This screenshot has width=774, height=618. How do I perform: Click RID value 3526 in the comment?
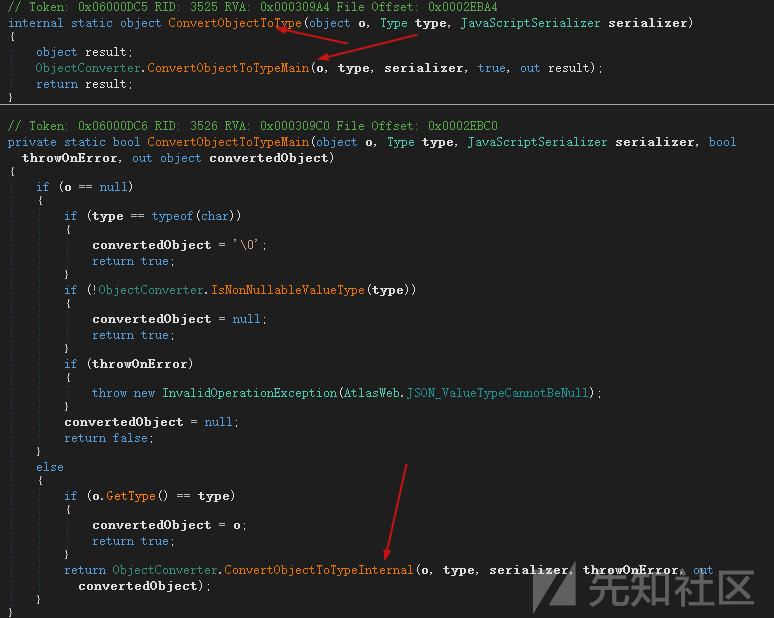coord(203,126)
